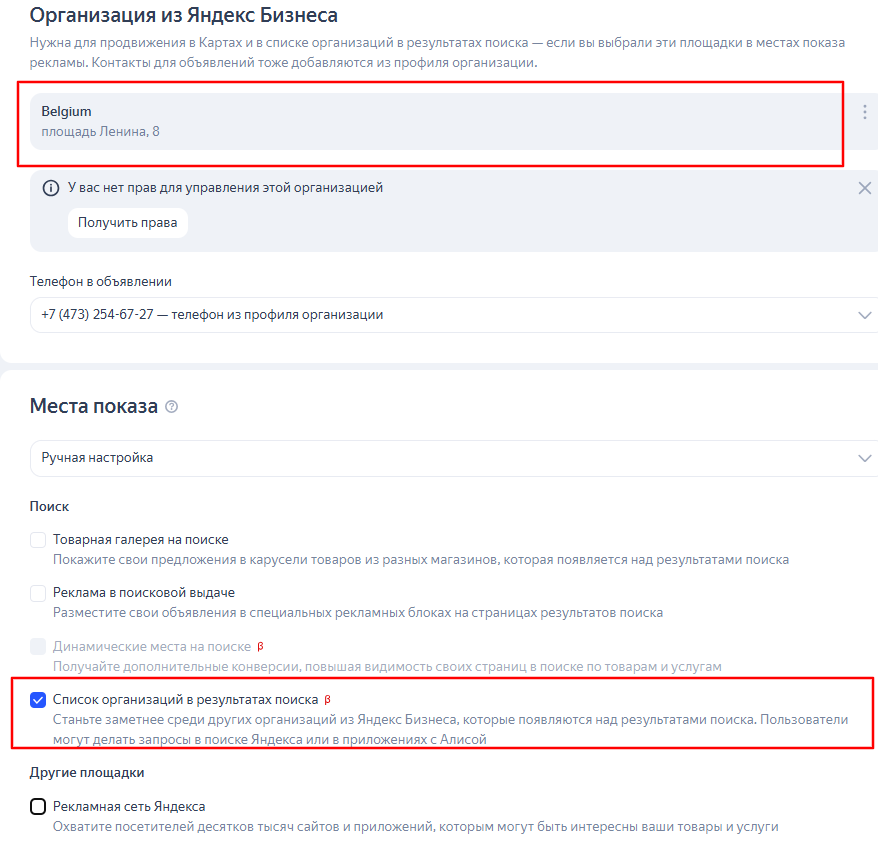Click the Belgium organization card
Image resolution: width=878 pixels, height=843 pixels.
[x=437, y=122]
